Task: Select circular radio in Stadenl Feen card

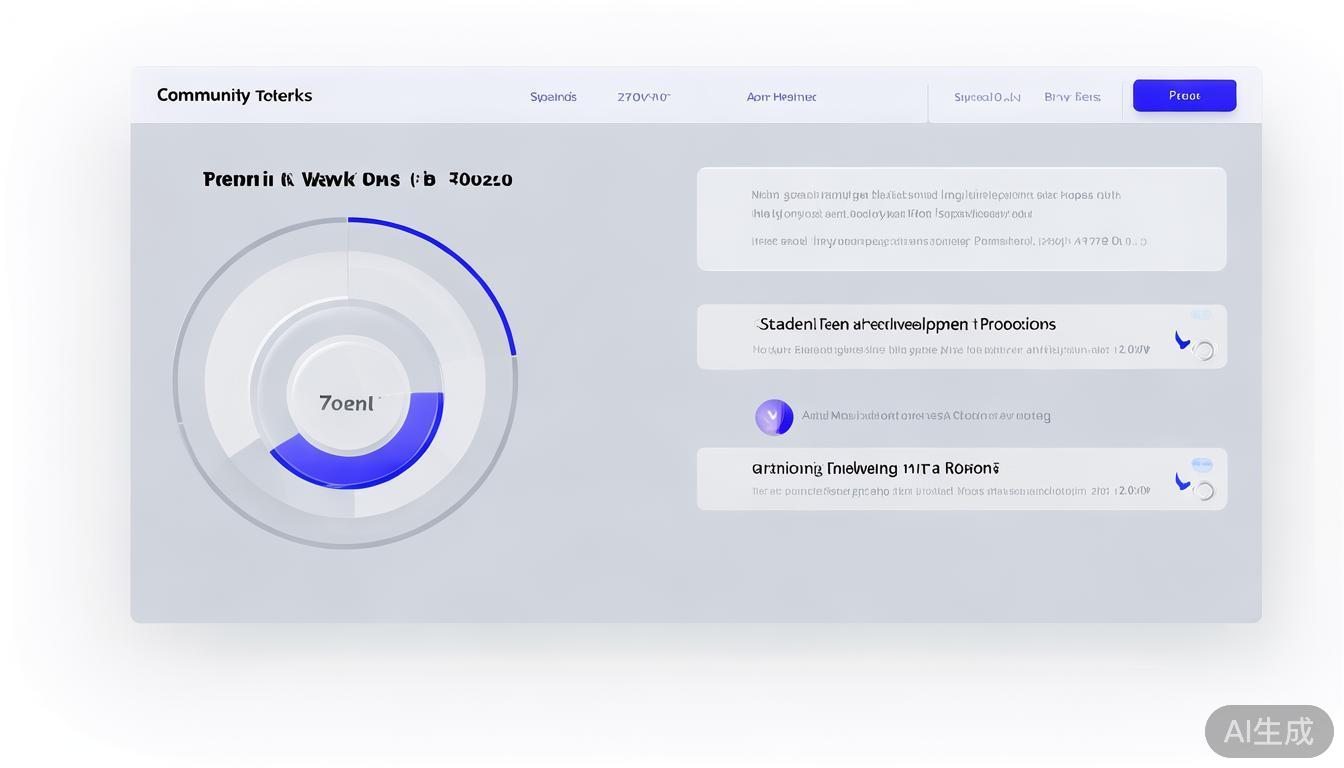Action: (x=1204, y=351)
